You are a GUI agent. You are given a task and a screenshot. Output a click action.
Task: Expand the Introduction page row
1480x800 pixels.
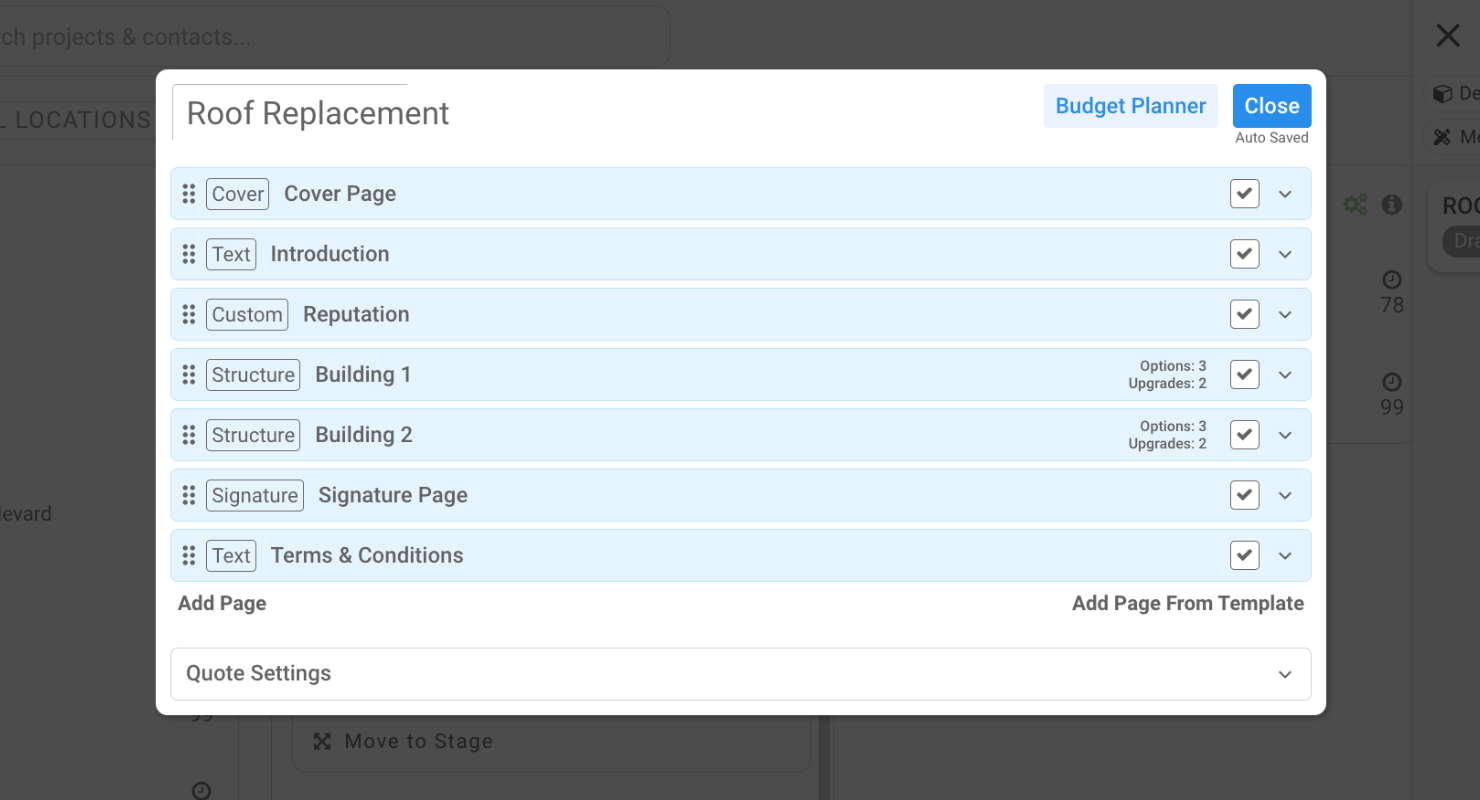(1285, 254)
